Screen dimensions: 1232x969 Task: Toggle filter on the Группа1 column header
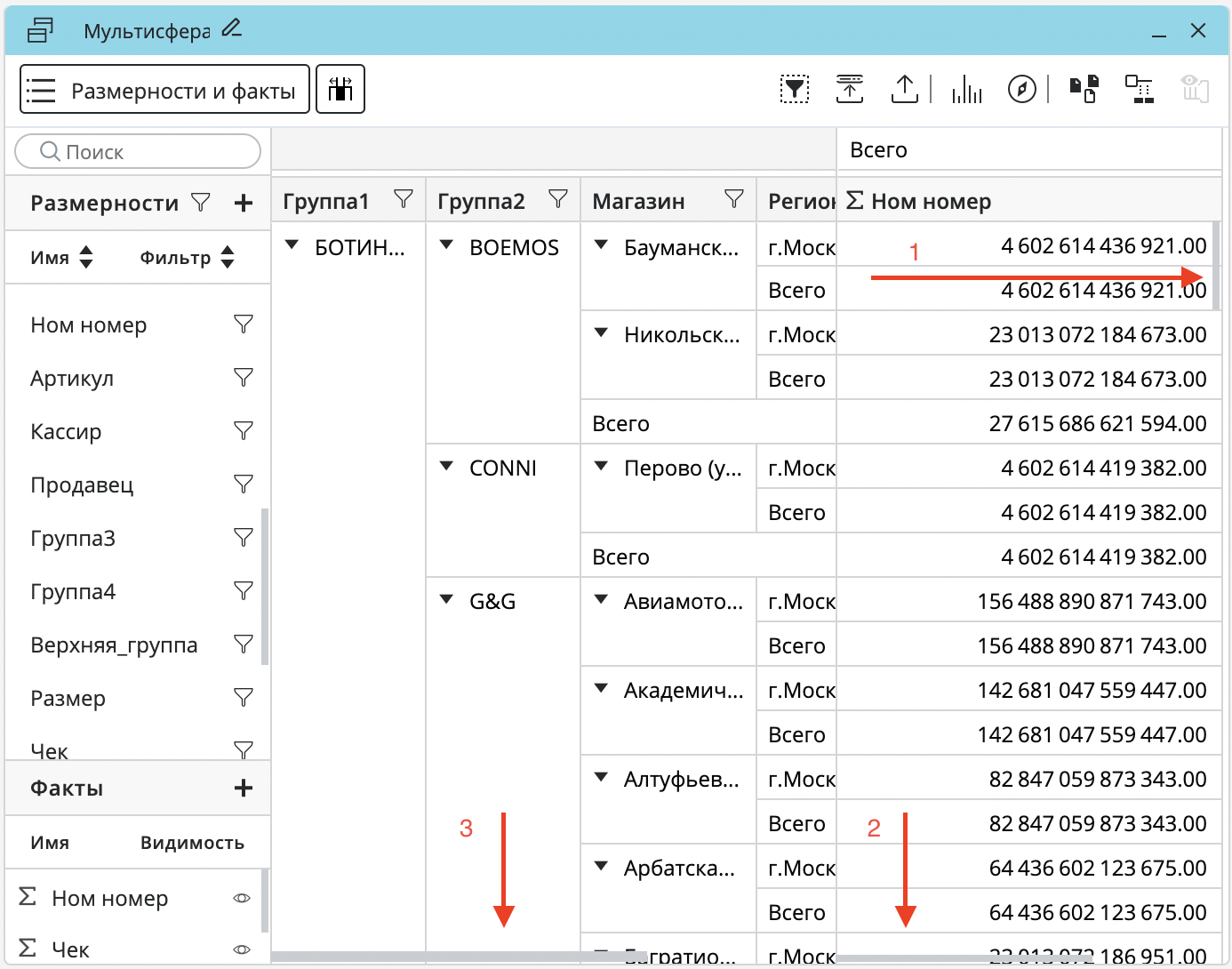coord(403,200)
